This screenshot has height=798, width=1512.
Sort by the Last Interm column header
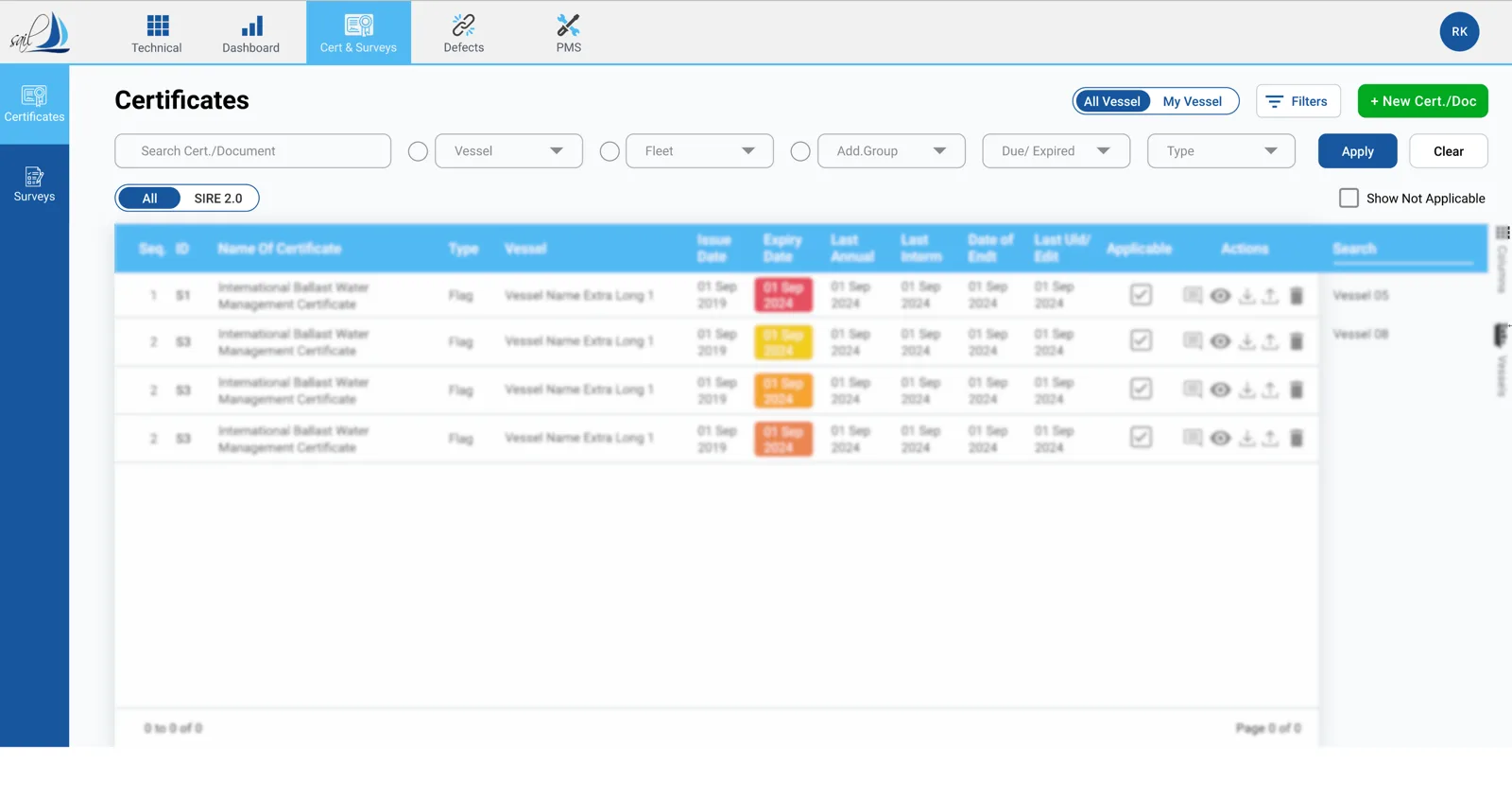[921, 249]
